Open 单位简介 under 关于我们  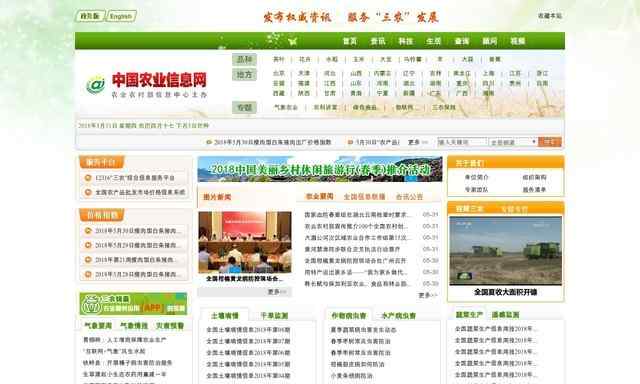coord(476,177)
